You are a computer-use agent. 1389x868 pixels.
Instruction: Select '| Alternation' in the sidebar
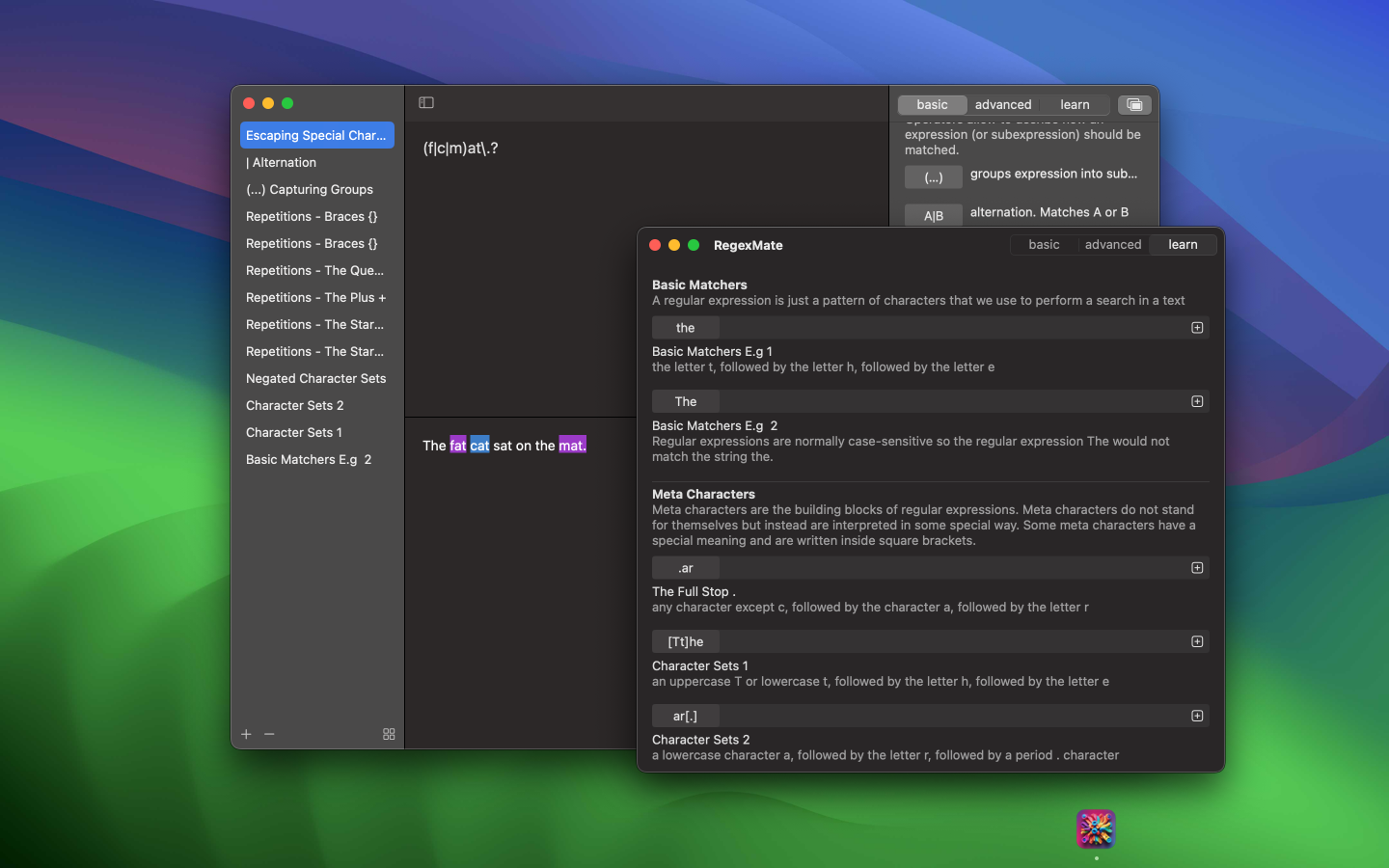[317, 162]
